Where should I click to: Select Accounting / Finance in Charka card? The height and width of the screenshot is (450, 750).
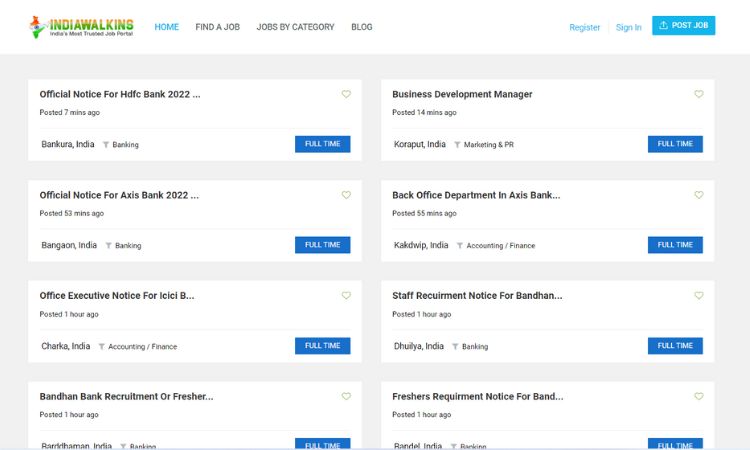point(143,346)
